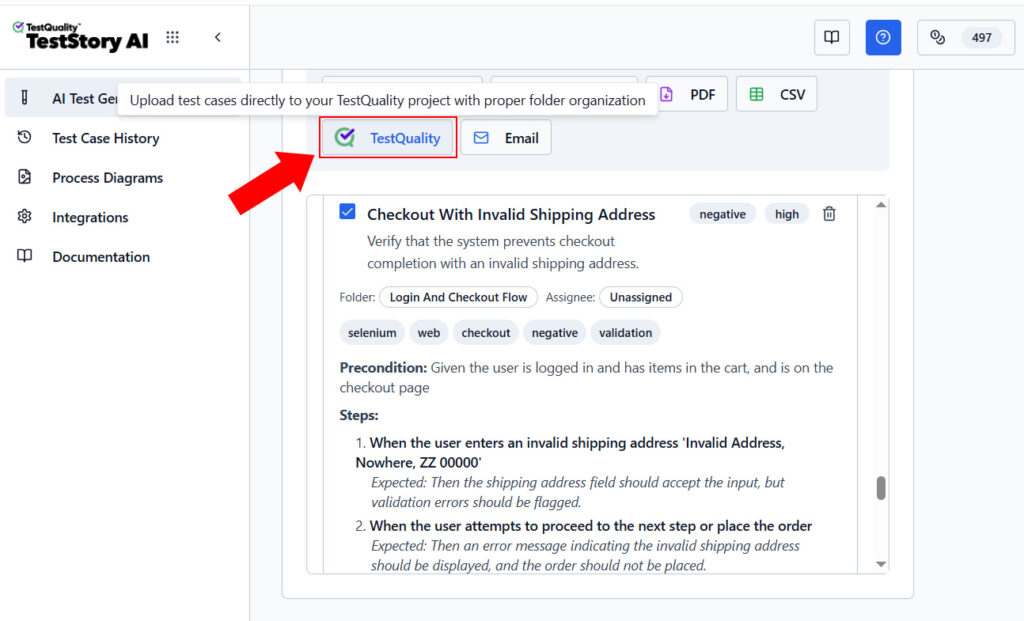Open the Unassigned assignee selector
The width and height of the screenshot is (1024, 621).
[x=640, y=297]
